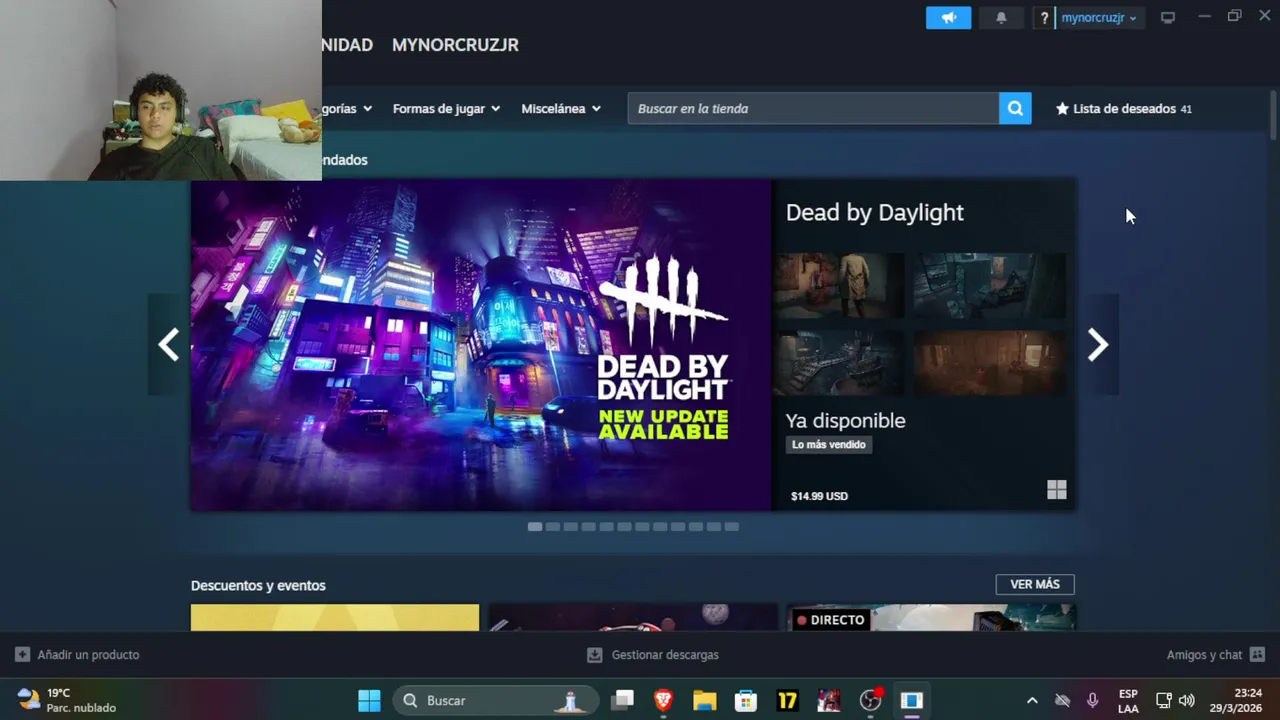Focus the Buscar en la tienda field
This screenshot has width=1280, height=720.
pyautogui.click(x=813, y=108)
